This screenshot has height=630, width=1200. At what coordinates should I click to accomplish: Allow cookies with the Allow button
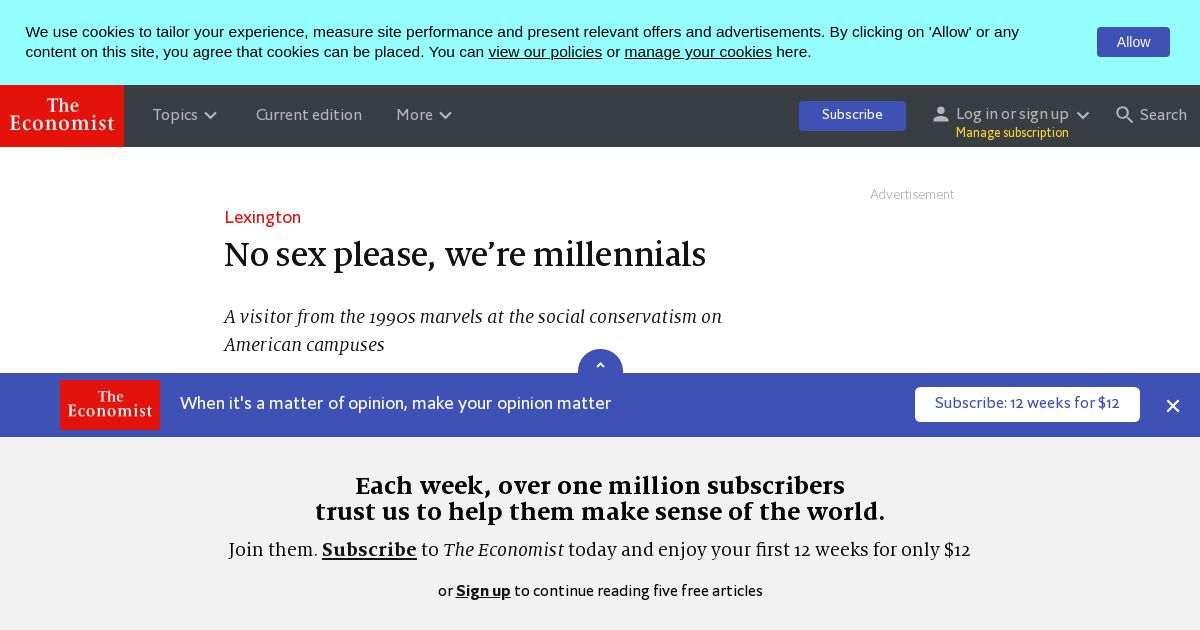click(1132, 42)
